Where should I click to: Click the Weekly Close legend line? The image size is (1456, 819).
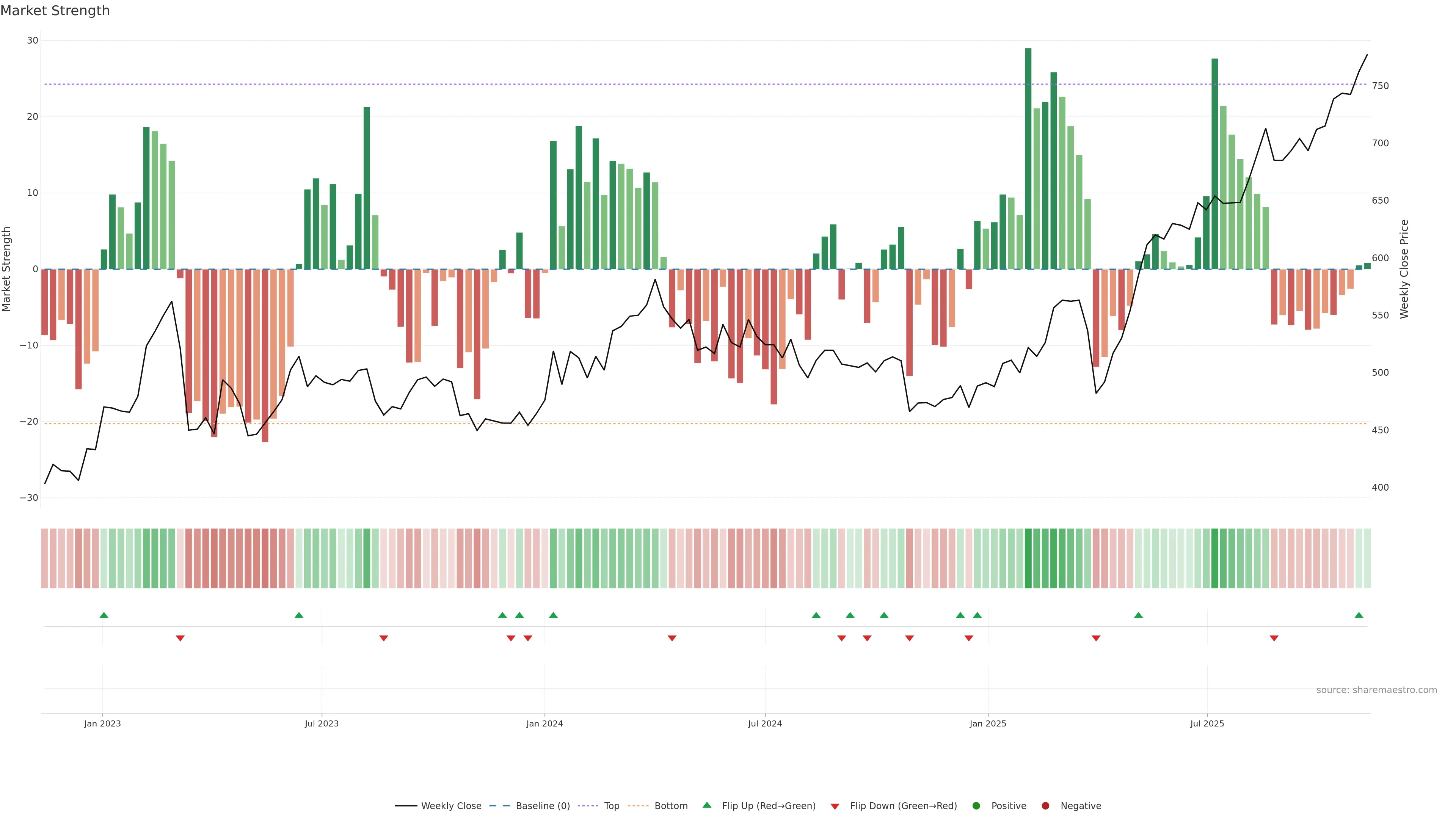406,806
